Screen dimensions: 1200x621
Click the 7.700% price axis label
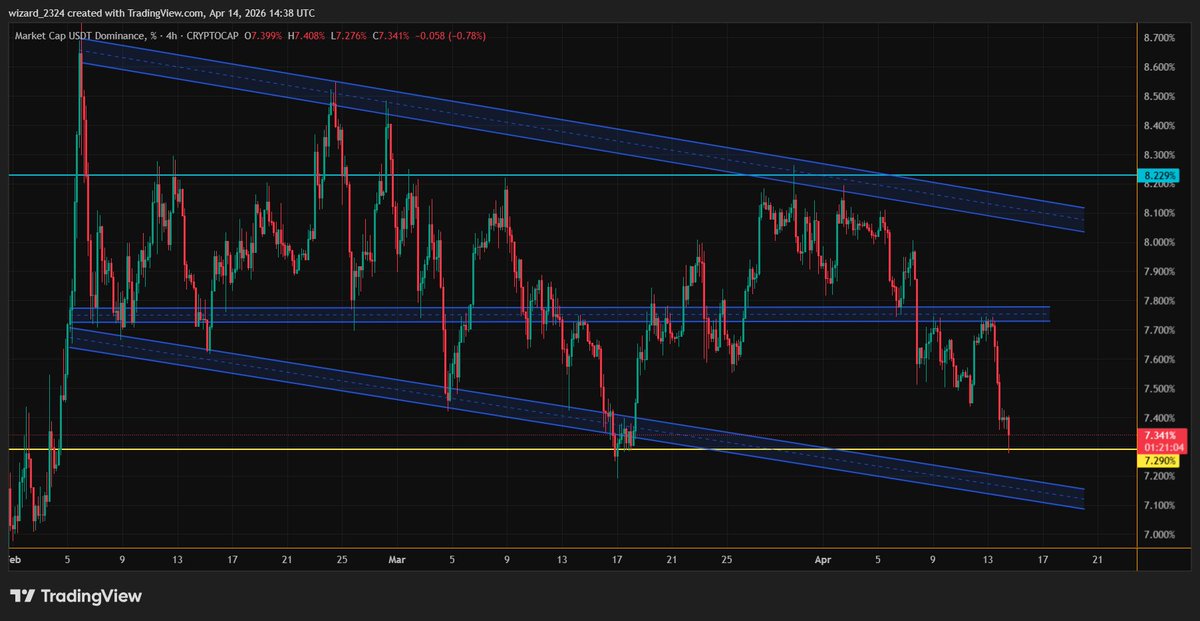pyautogui.click(x=1158, y=330)
